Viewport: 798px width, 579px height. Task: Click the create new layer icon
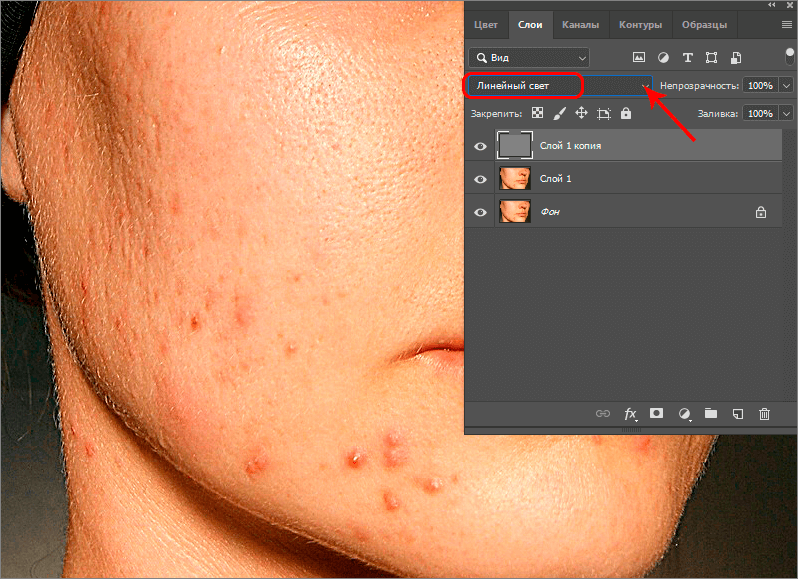[737, 413]
